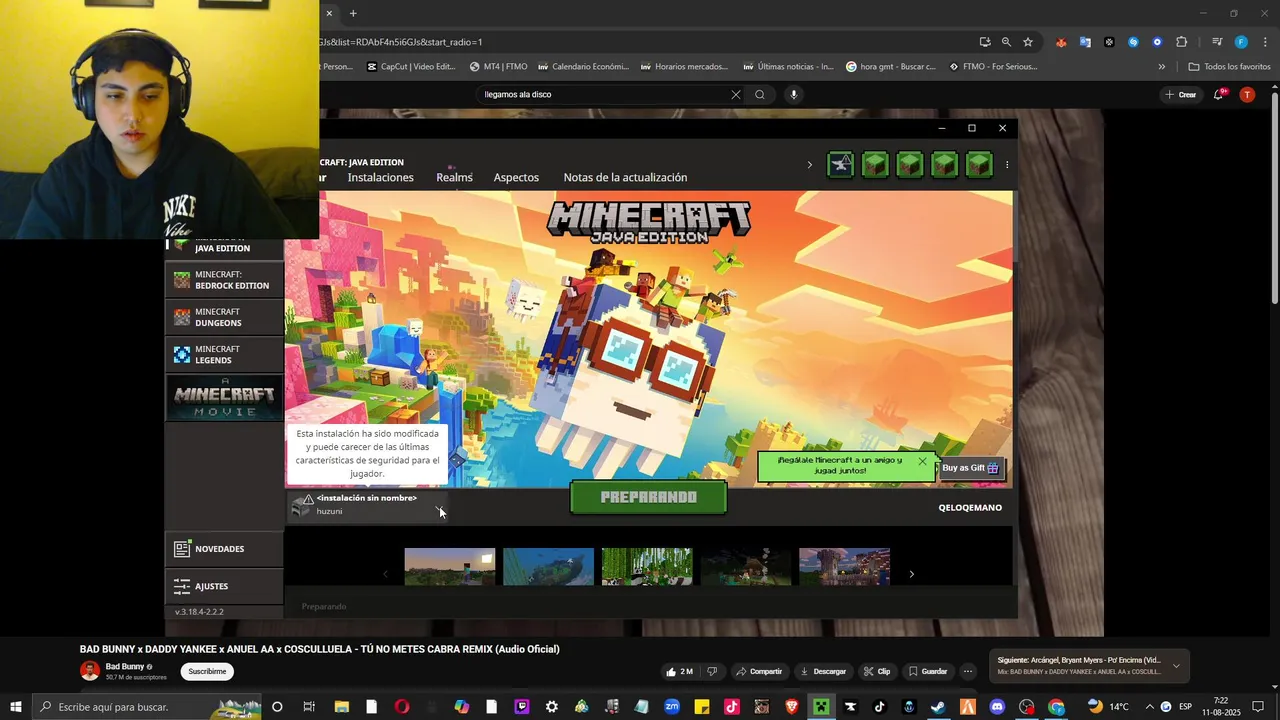Select the anvil Forge profile icon
Screen dimensions: 1280x720
[841, 165]
